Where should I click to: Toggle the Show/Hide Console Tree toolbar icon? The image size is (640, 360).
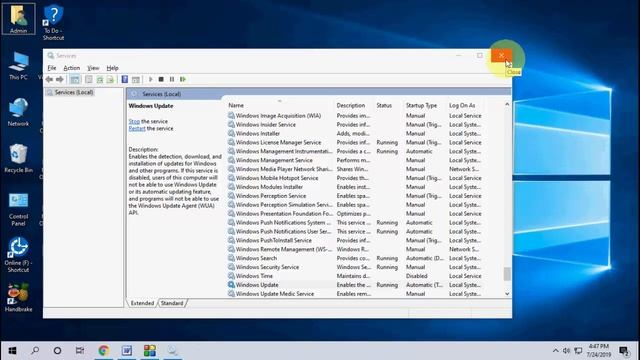[75, 79]
